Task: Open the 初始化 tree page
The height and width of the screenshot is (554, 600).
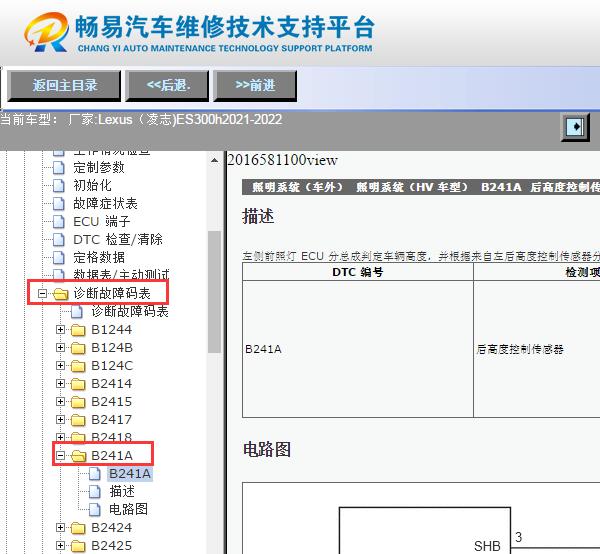Action: tap(92, 185)
